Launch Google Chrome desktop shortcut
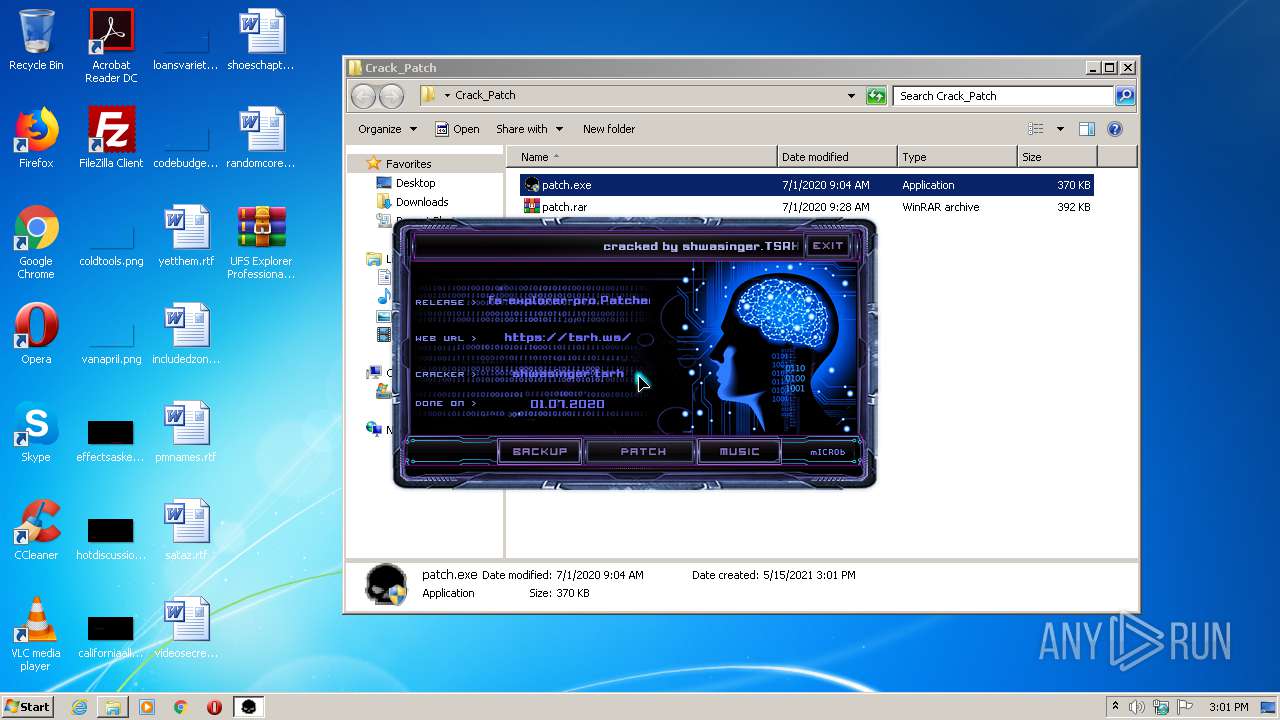The image size is (1280, 720). point(36,242)
